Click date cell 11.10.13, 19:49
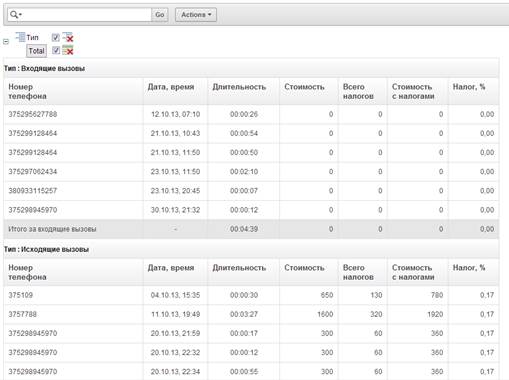This screenshot has height=380, width=509. 176,314
